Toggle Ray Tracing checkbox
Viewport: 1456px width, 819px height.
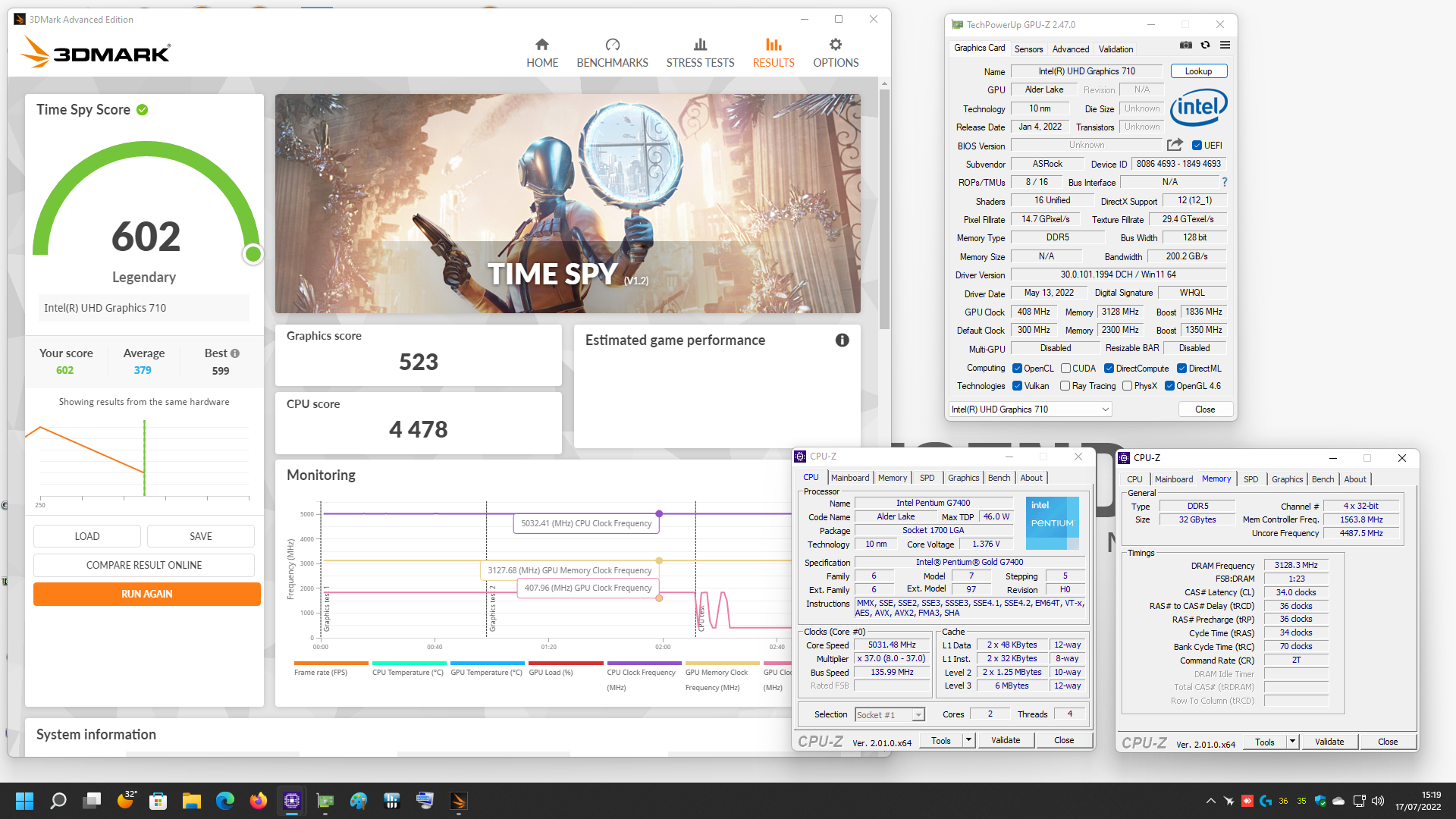coord(1065,386)
